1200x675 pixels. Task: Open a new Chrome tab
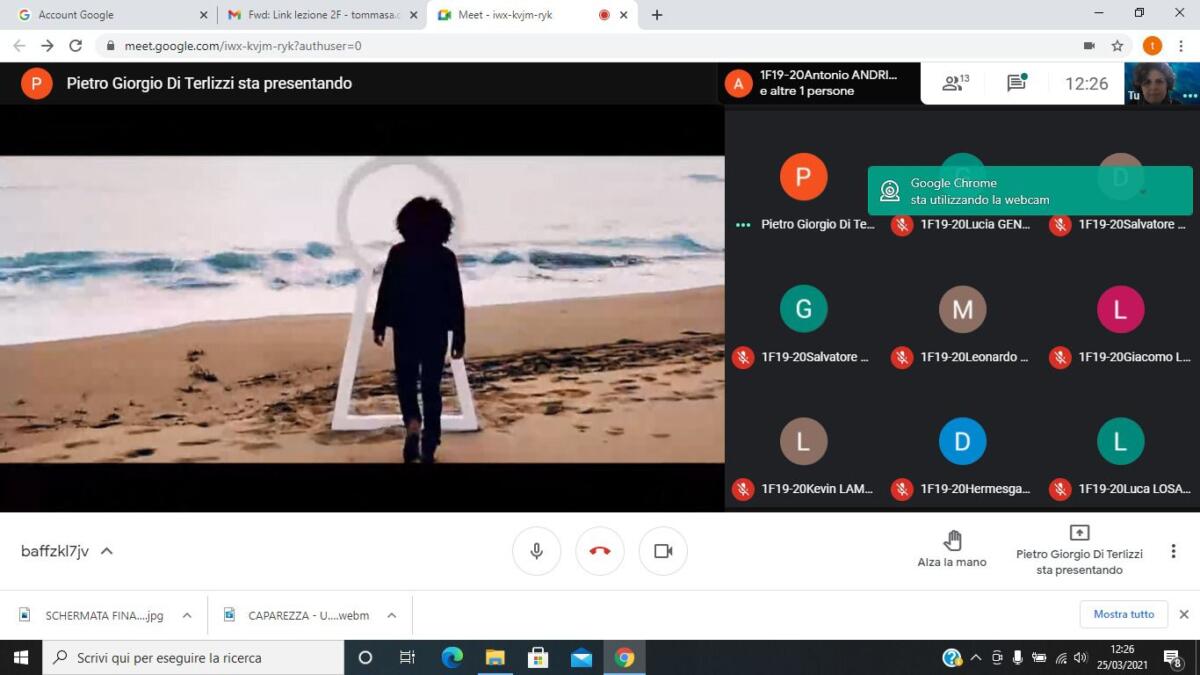(x=657, y=15)
